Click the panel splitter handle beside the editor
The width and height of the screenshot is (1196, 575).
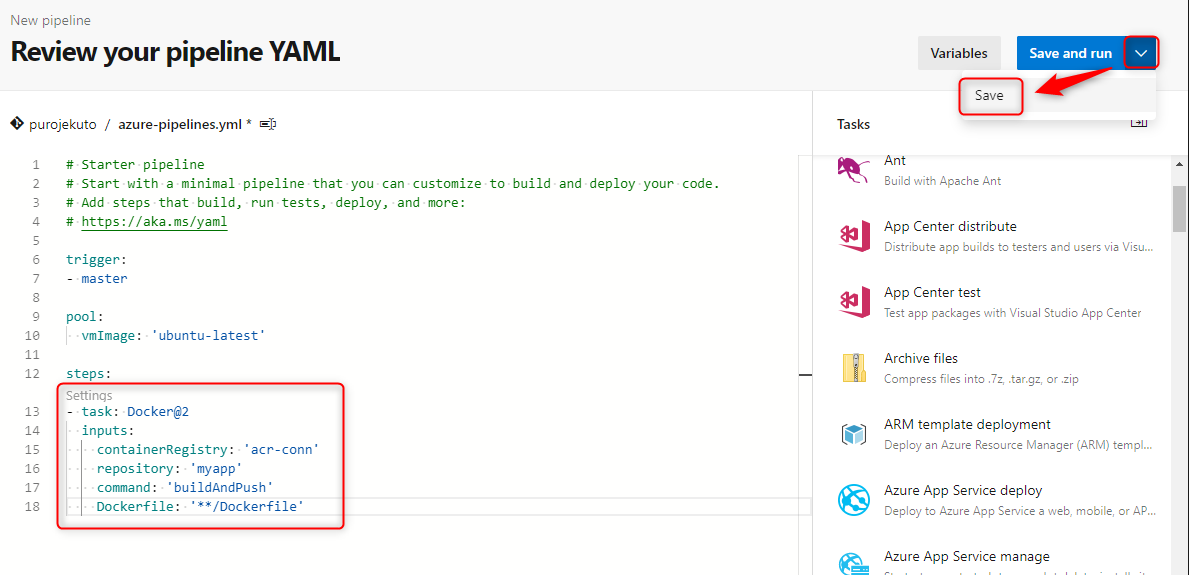(805, 374)
